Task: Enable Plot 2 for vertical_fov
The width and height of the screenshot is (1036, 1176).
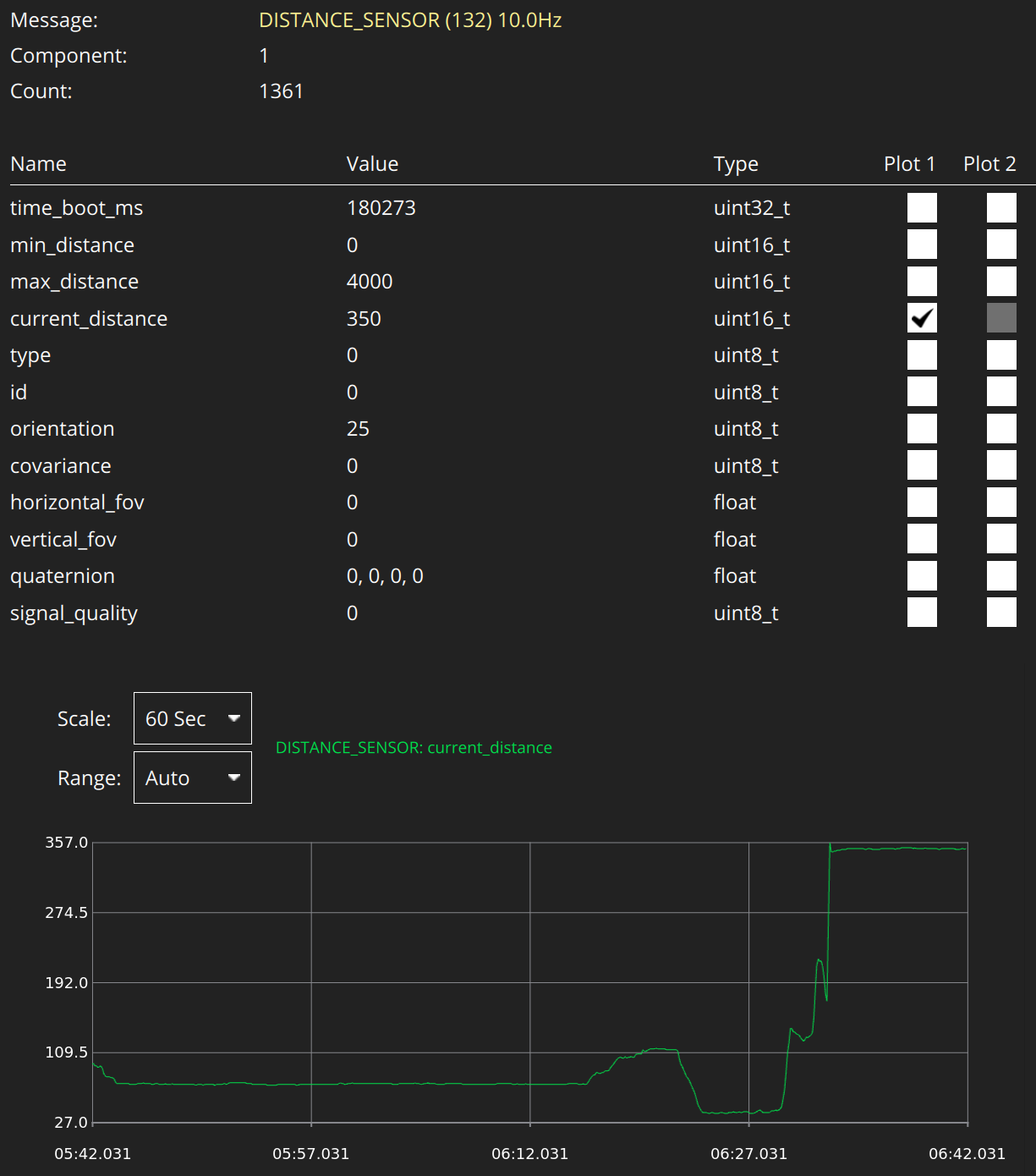Action: pos(1001,539)
